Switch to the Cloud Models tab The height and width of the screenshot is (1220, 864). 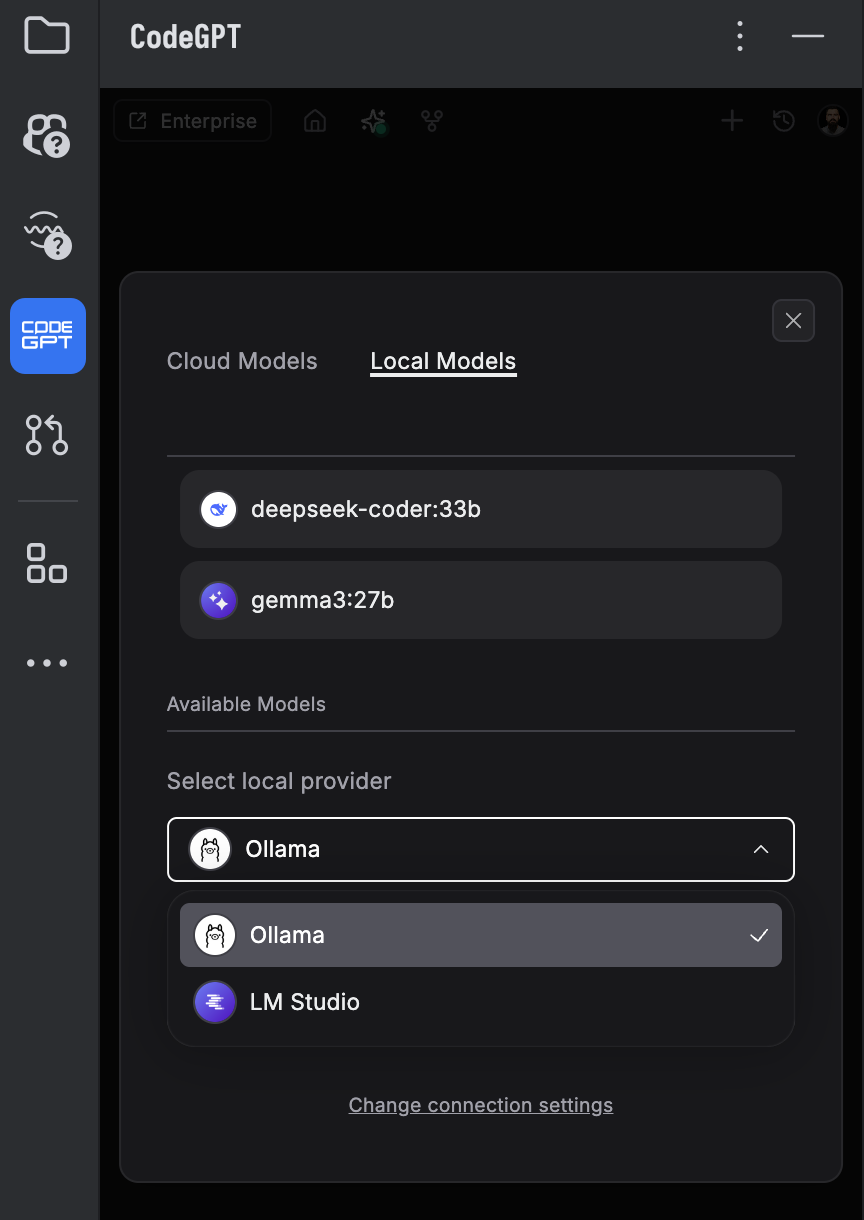[x=242, y=361]
